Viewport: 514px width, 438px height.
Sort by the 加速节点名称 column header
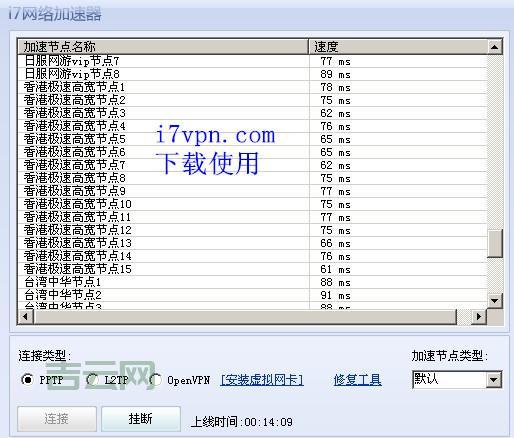tap(163, 47)
